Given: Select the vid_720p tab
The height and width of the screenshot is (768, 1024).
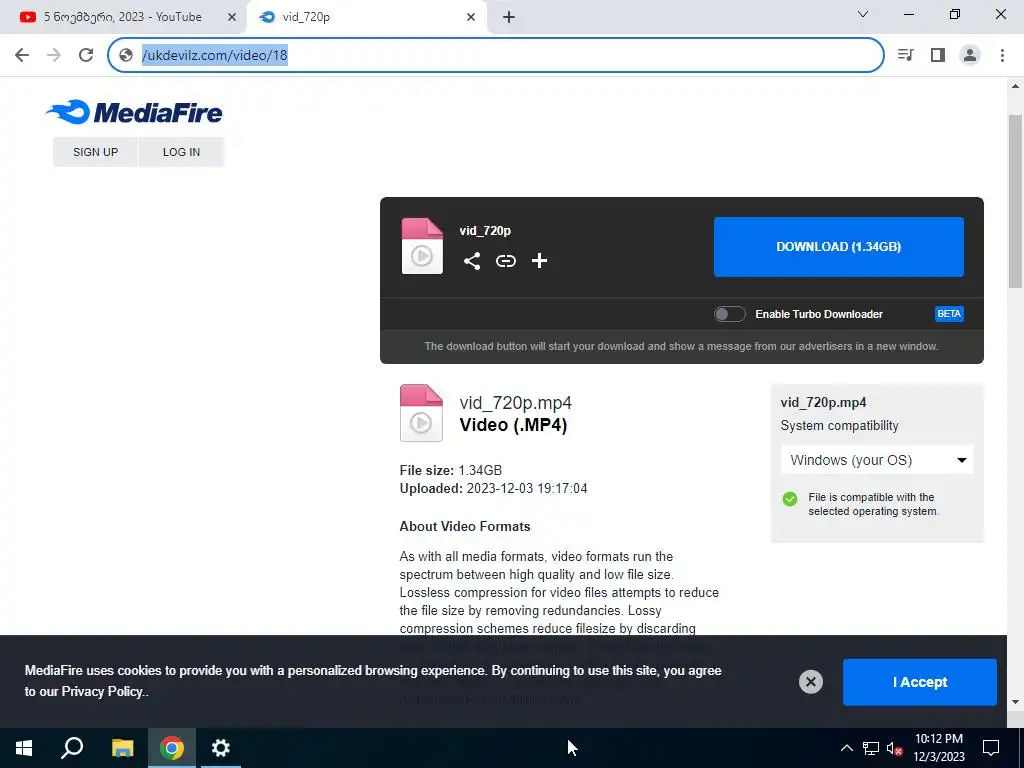Looking at the screenshot, I should coord(366,17).
